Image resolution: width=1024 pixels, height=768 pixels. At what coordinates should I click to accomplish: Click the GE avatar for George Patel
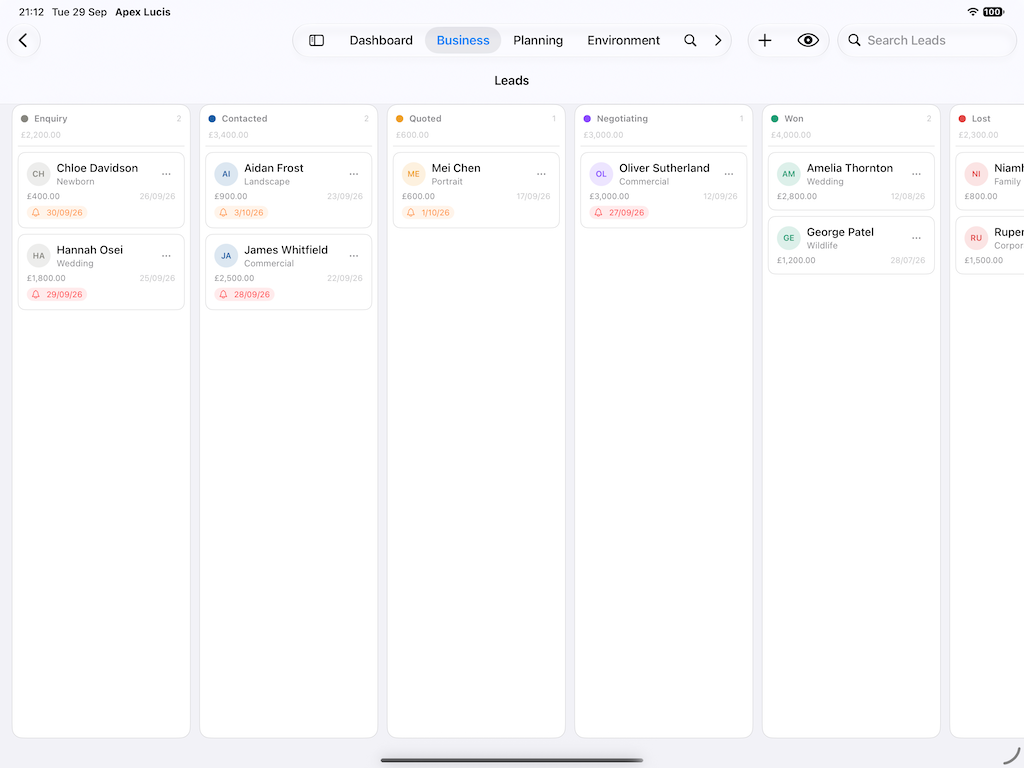point(788,238)
